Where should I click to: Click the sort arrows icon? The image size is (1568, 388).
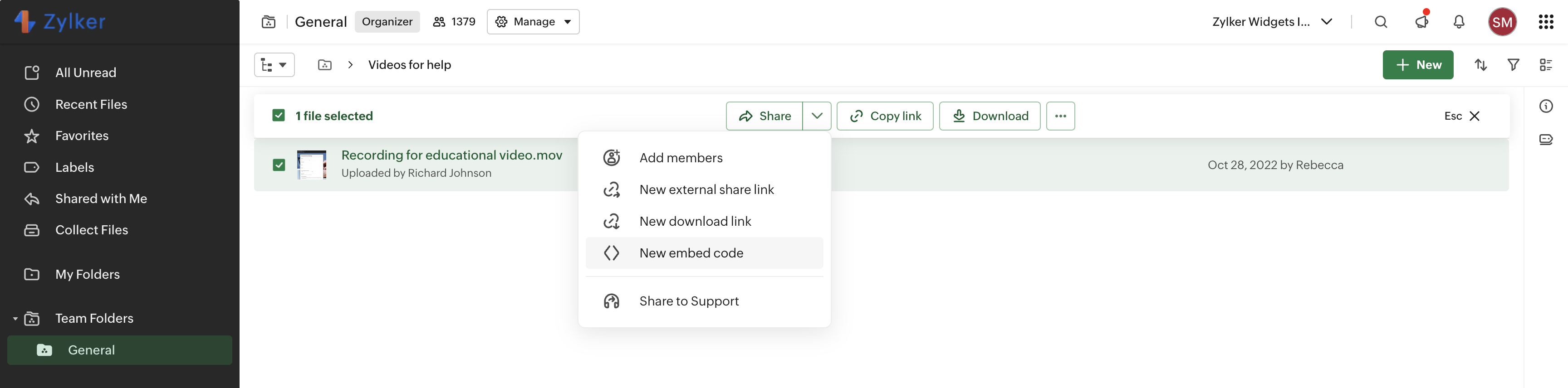pyautogui.click(x=1480, y=65)
